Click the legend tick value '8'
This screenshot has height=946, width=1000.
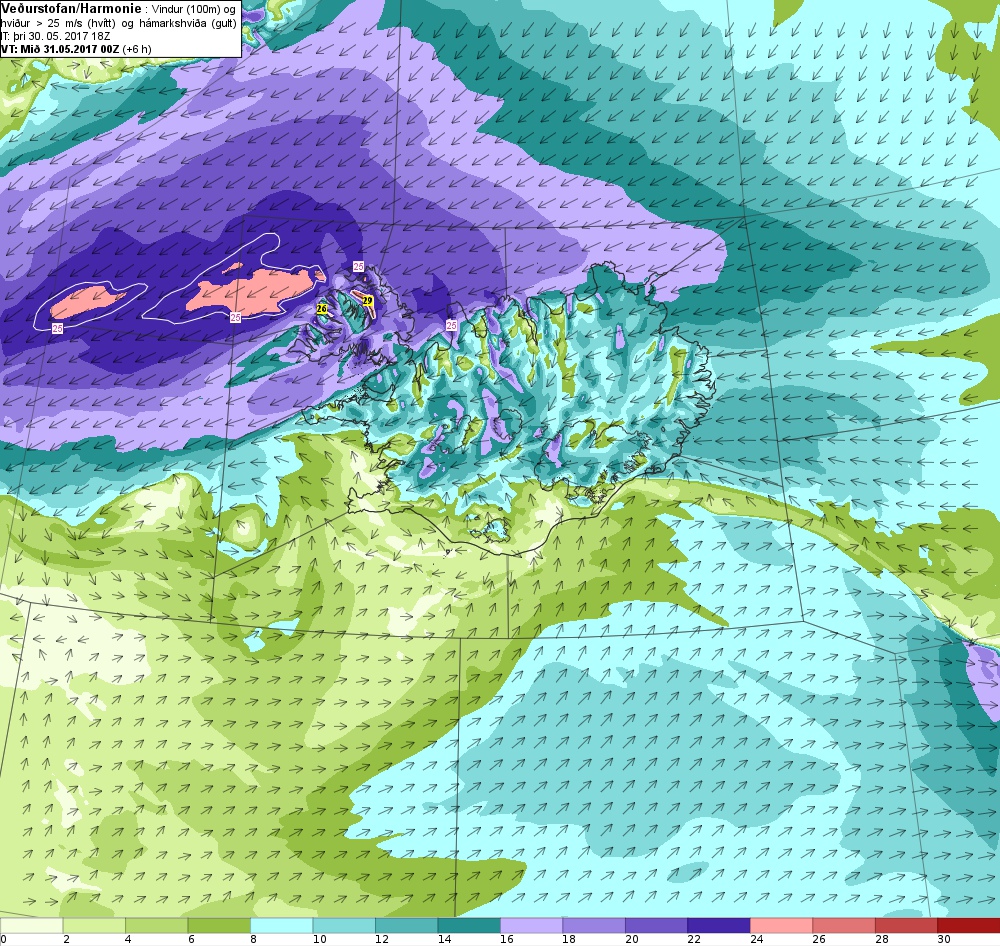click(254, 939)
